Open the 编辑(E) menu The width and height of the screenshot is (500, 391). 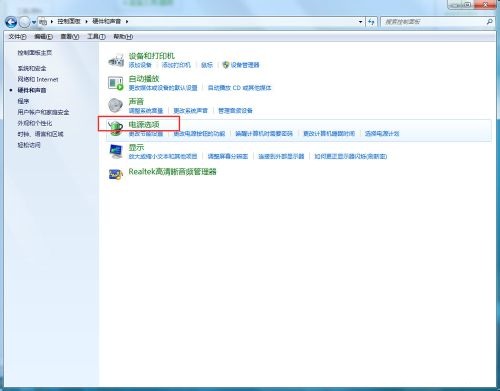(x=43, y=36)
